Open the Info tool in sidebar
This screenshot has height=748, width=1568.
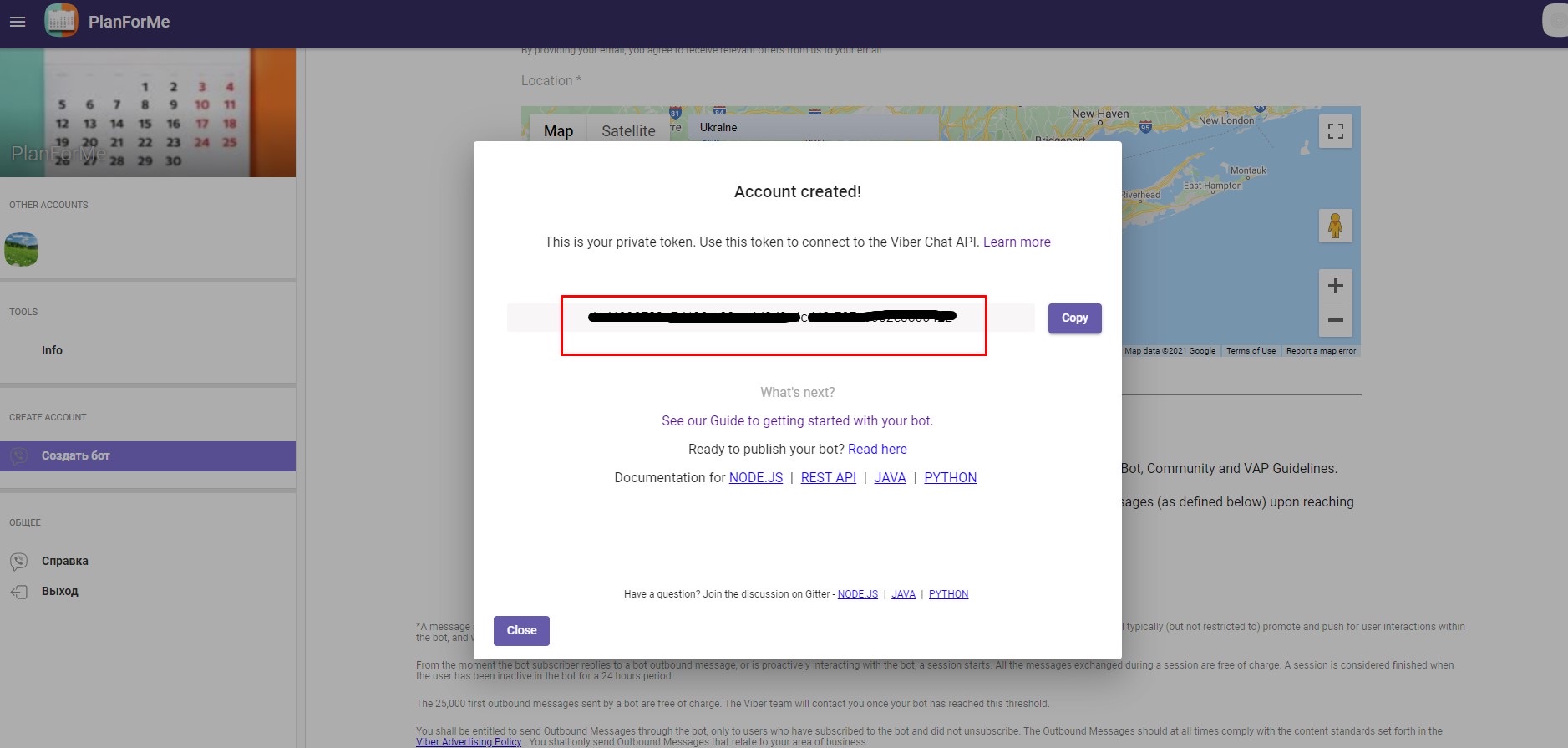tap(52, 350)
